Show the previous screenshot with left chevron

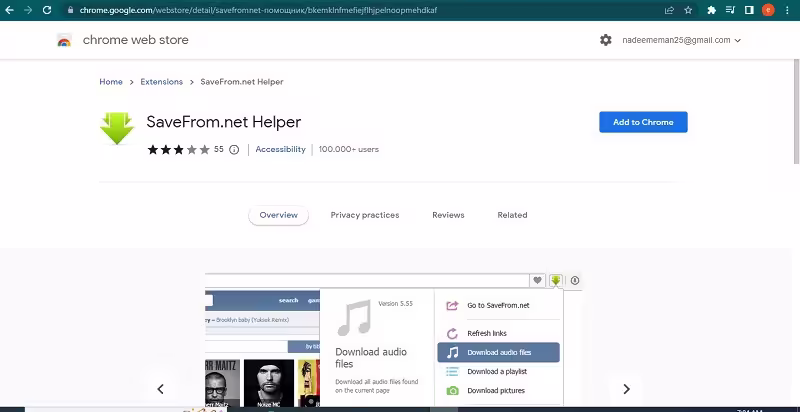(x=160, y=389)
